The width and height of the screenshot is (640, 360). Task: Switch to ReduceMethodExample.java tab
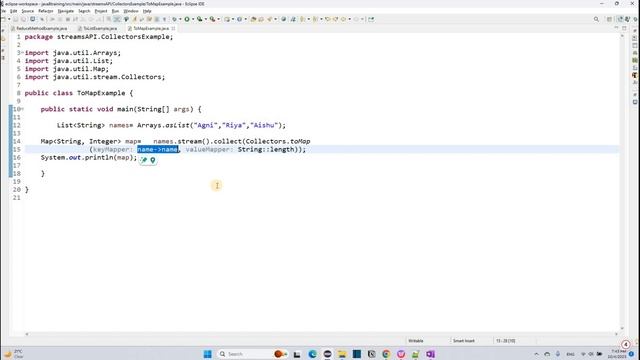[x=41, y=29]
